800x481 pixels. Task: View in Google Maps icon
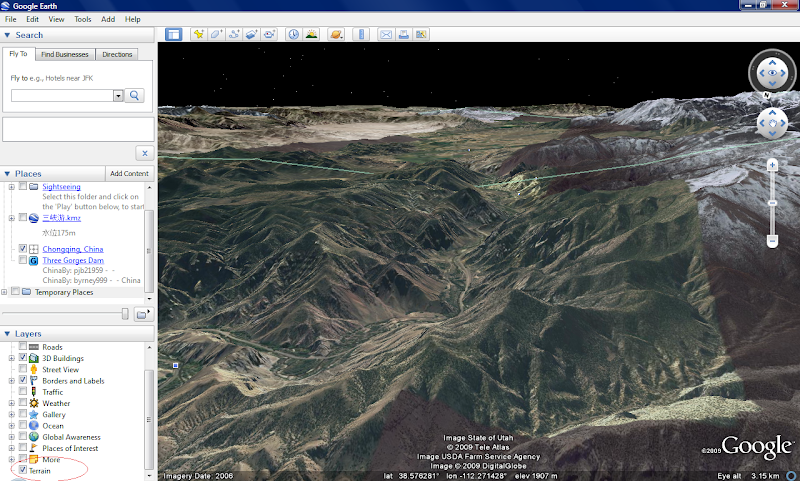click(x=421, y=34)
